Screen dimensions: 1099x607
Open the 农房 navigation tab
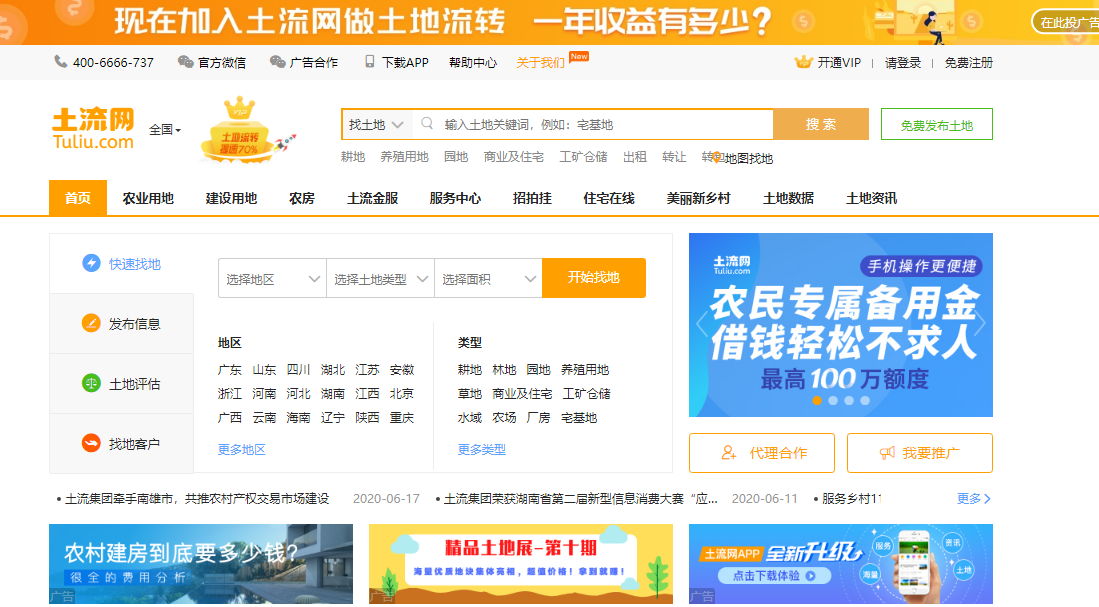click(301, 198)
